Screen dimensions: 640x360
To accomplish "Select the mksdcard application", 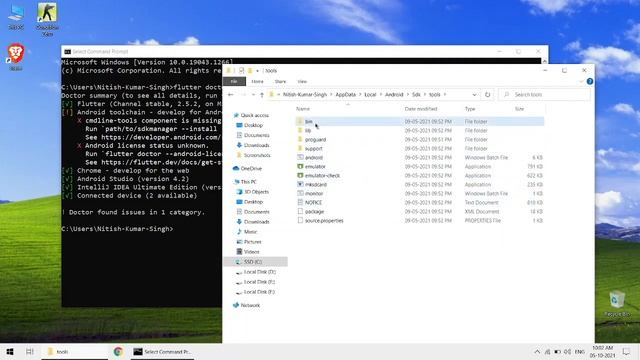I will pyautogui.click(x=316, y=184).
